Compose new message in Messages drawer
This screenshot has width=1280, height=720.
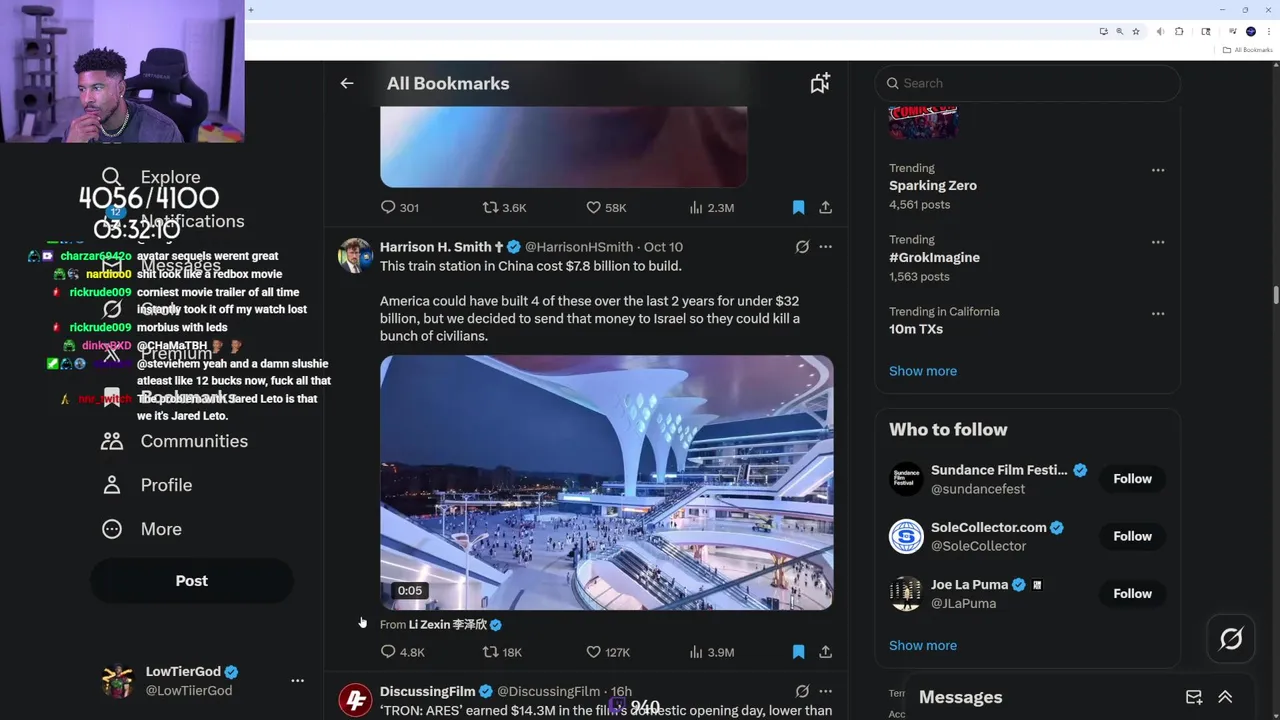coord(1194,697)
